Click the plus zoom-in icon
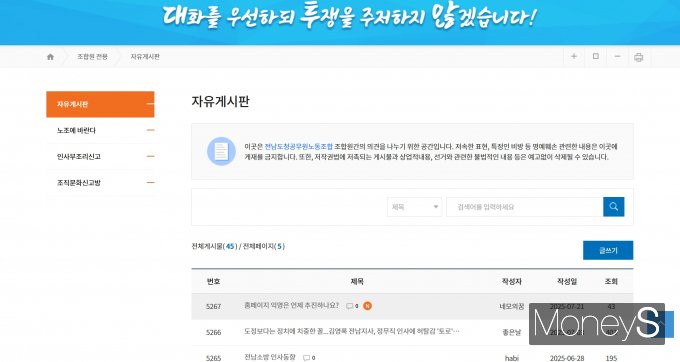The image size is (680, 362). pyautogui.click(x=574, y=56)
